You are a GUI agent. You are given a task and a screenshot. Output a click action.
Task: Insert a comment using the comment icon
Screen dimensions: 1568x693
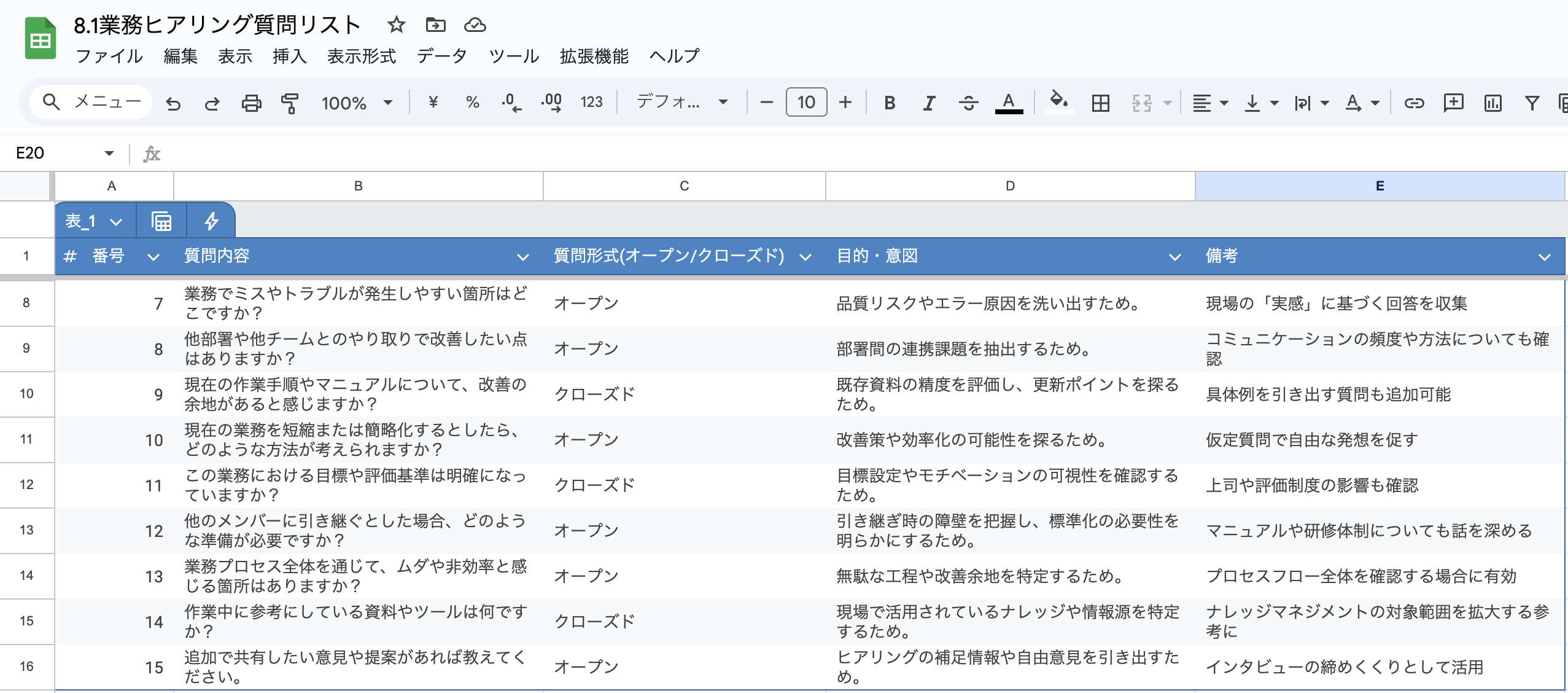coord(1454,102)
